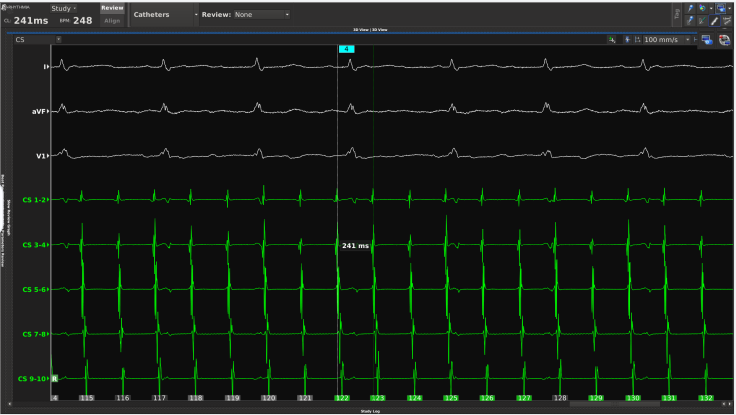Open the Study Log panel at bottom
This screenshot has height=415, width=736.
[x=368, y=410]
